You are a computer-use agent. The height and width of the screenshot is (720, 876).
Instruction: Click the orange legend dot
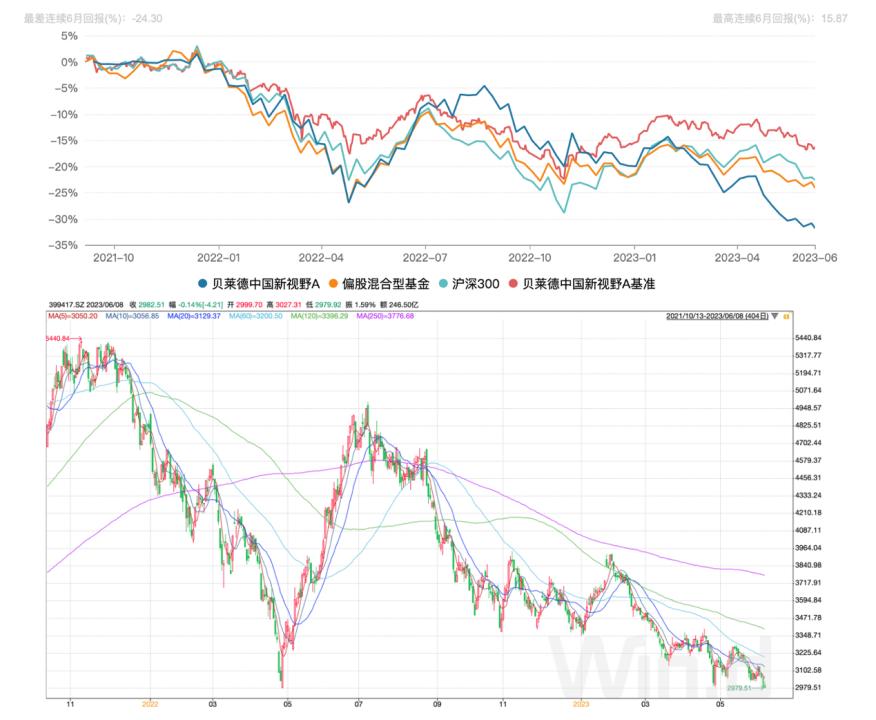333,284
